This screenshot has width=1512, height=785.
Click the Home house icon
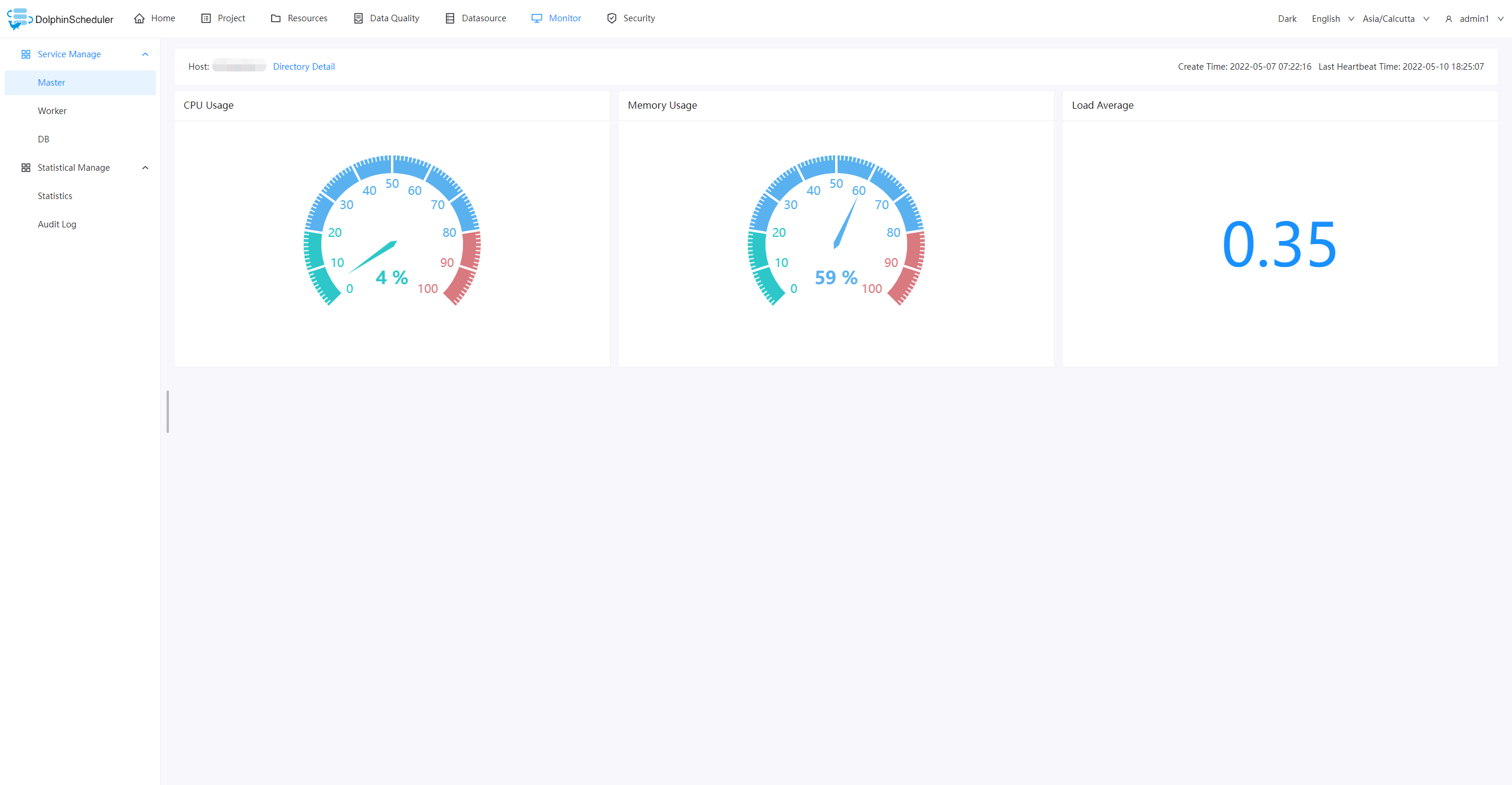click(x=139, y=18)
